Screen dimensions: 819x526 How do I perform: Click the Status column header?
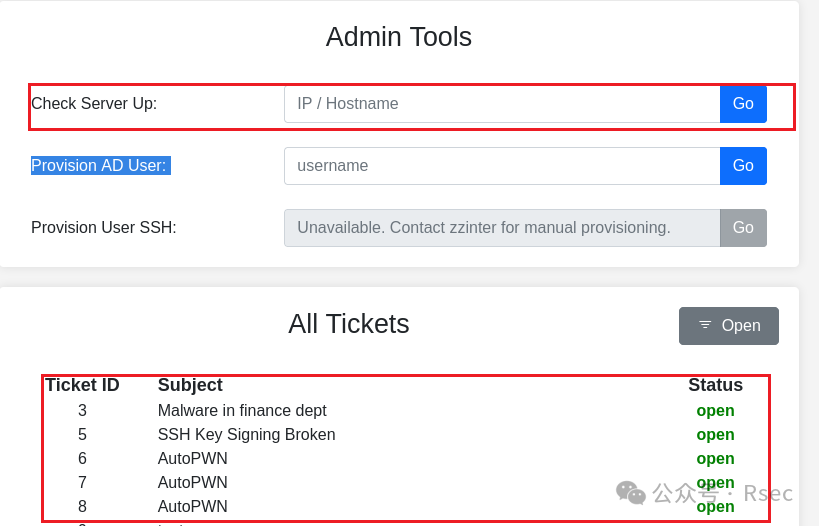[x=715, y=385]
